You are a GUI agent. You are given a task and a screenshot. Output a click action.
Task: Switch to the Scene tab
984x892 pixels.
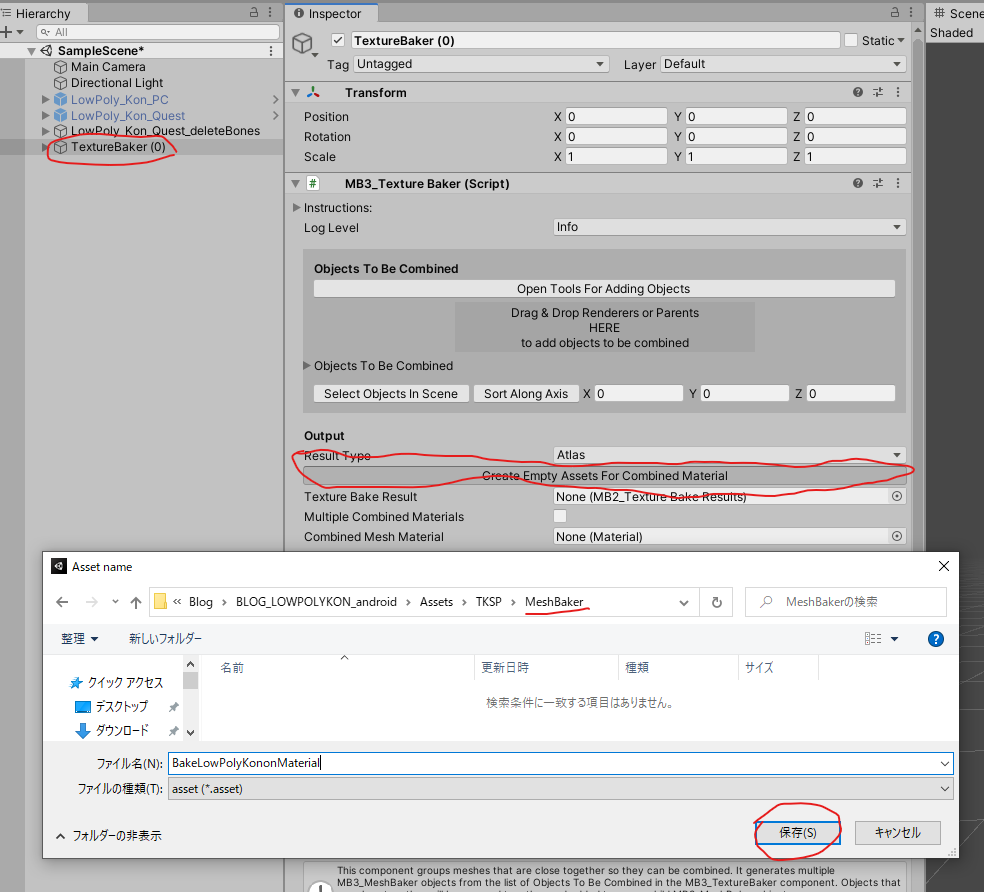[x=958, y=13]
